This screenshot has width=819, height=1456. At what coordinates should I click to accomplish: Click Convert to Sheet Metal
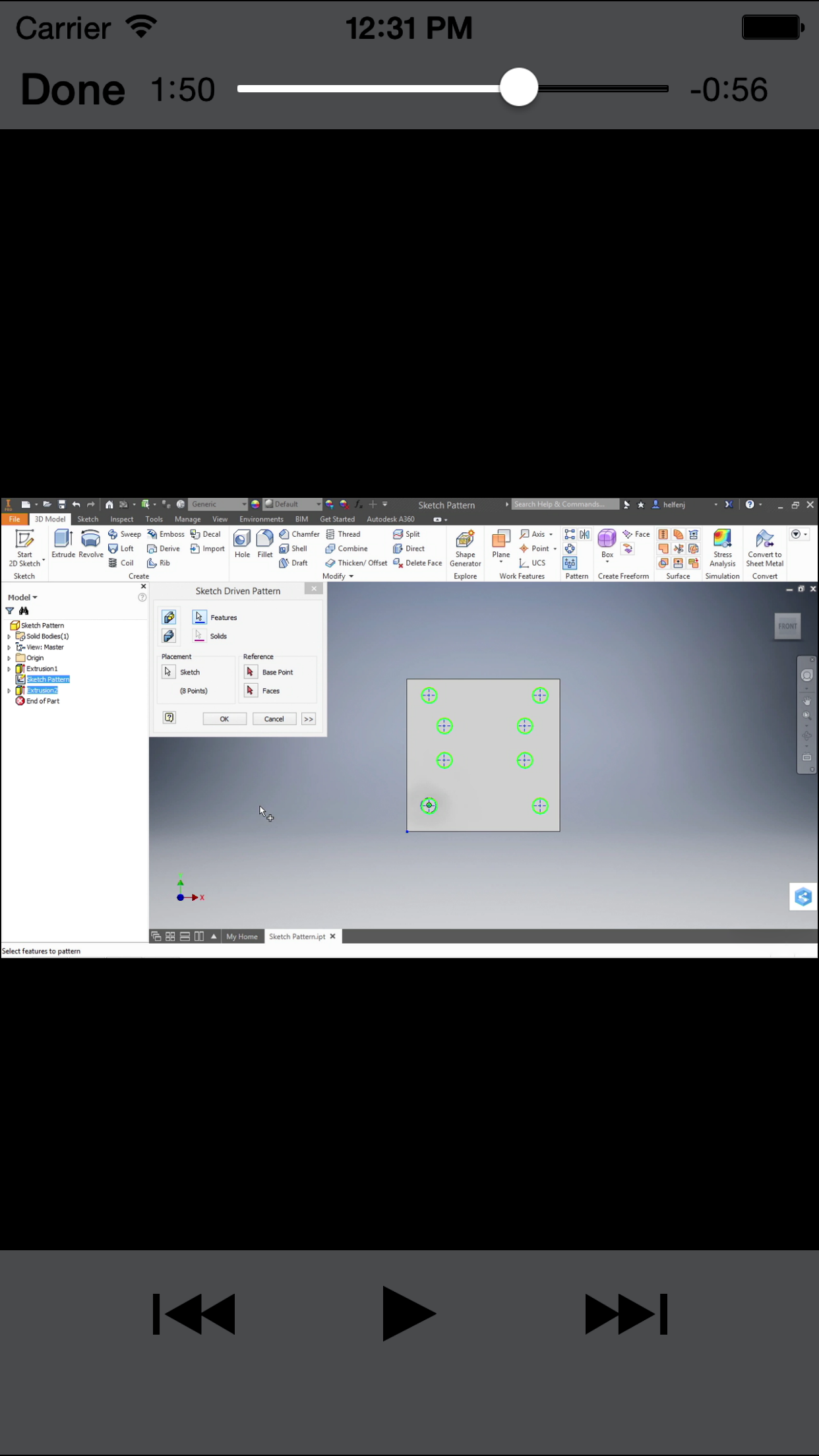(x=765, y=548)
